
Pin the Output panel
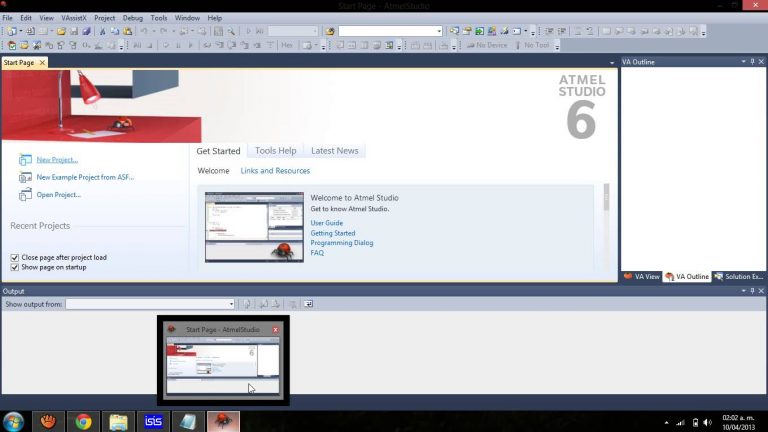tap(753, 291)
